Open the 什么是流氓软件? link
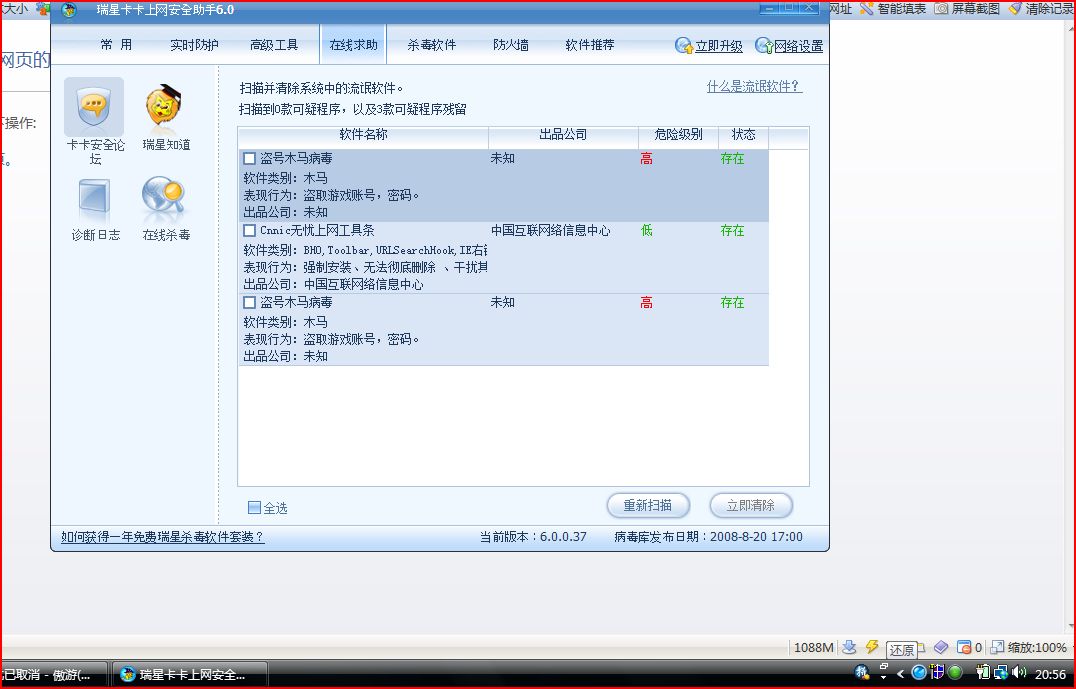Viewport: 1076px width, 689px height. [753, 86]
